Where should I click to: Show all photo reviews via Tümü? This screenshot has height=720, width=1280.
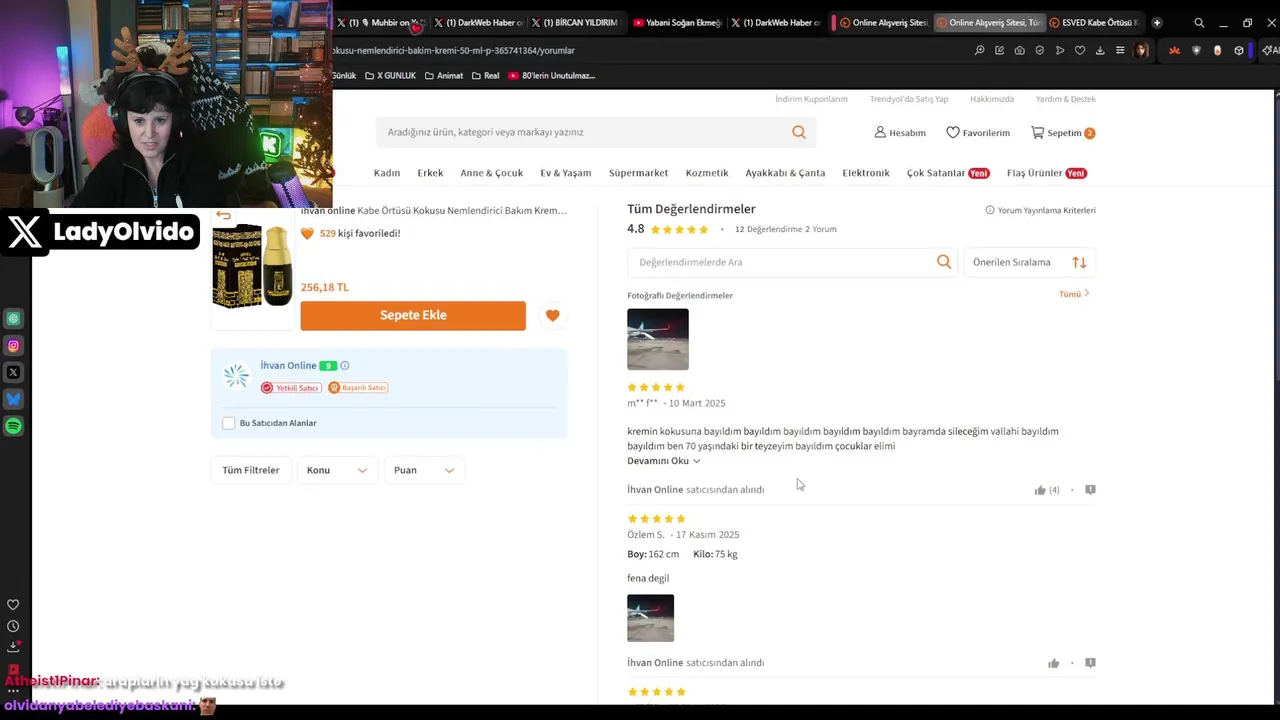1074,294
